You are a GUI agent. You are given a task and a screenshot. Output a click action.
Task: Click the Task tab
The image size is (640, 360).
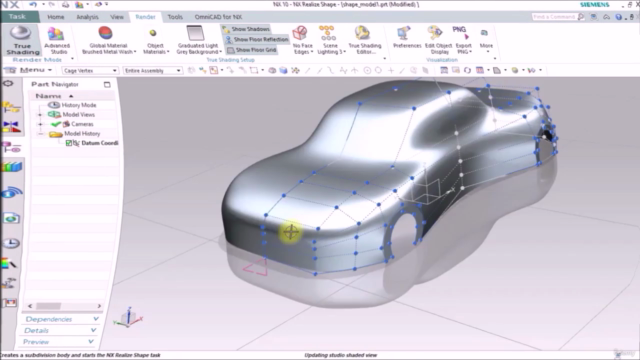18,17
